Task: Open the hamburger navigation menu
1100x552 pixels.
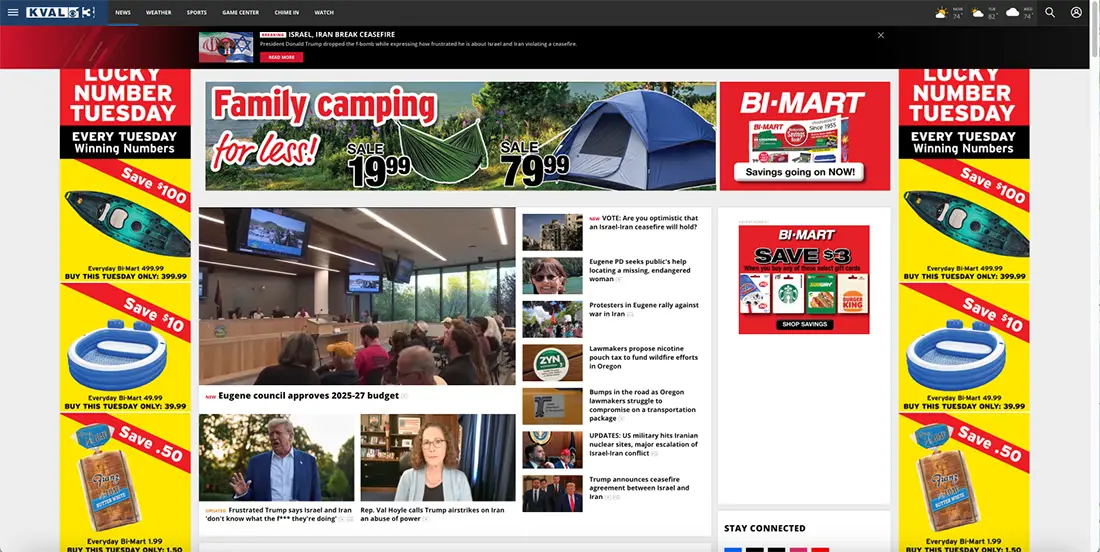Action: coord(13,13)
